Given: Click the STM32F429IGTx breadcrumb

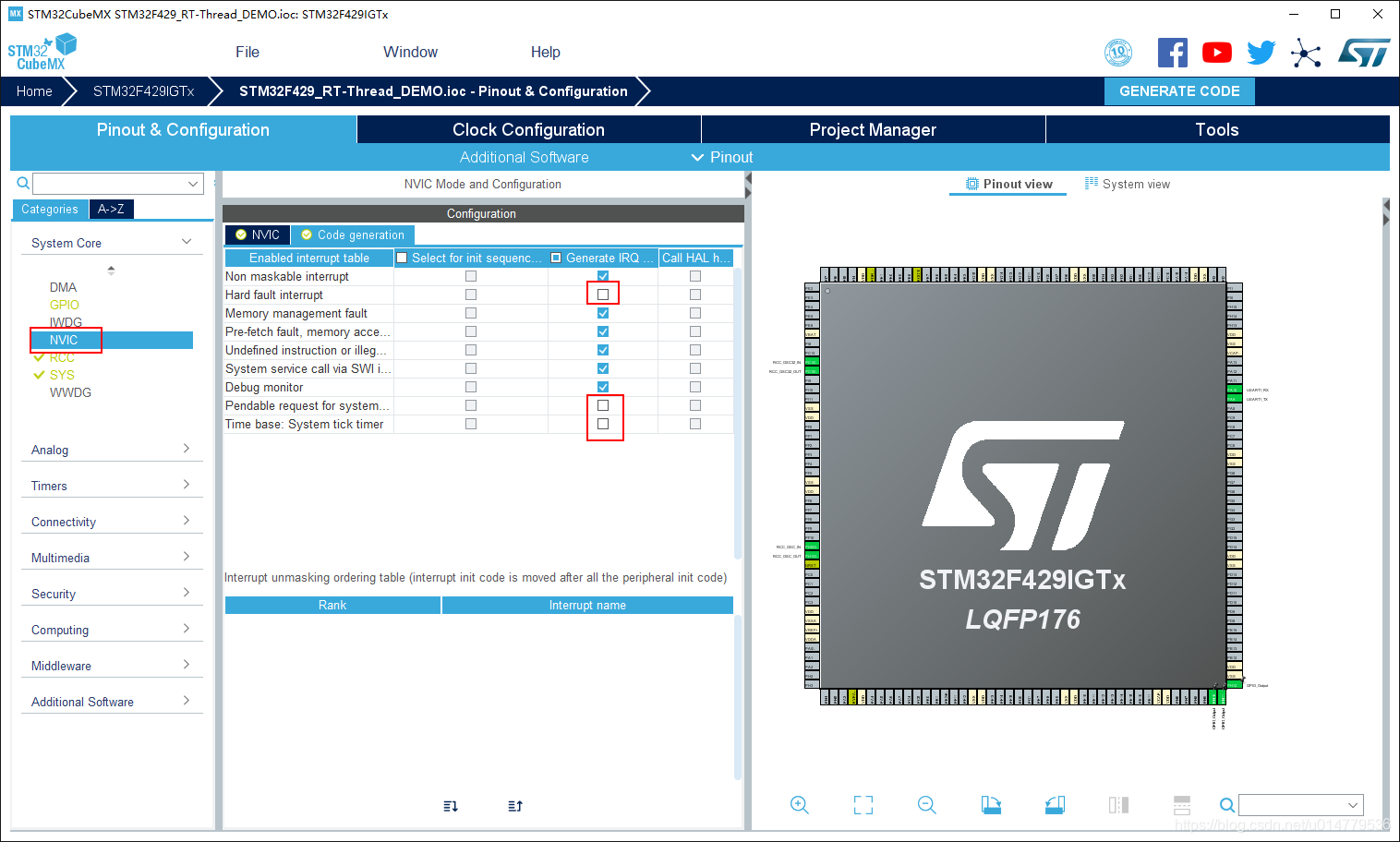Looking at the screenshot, I should (144, 90).
